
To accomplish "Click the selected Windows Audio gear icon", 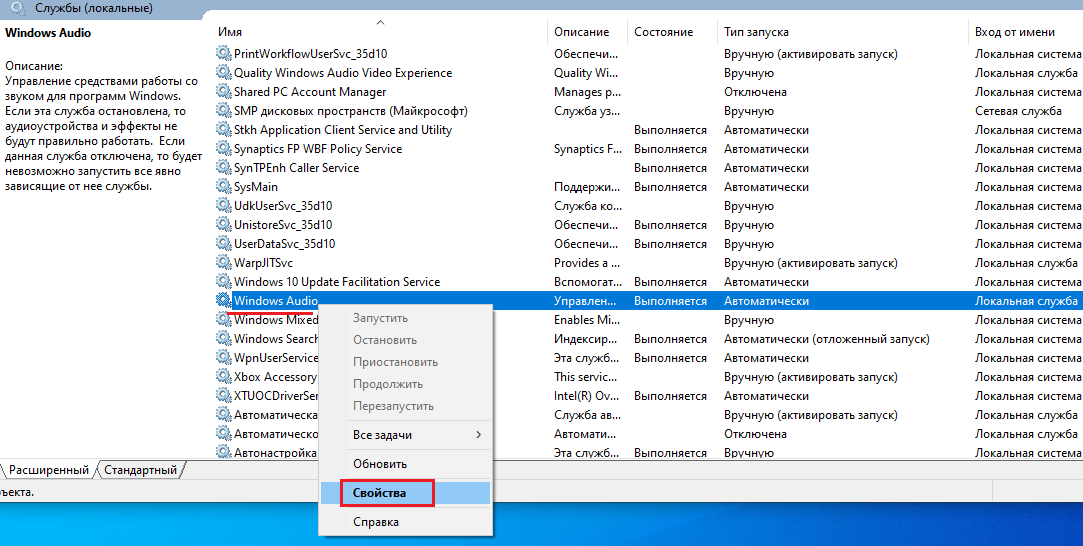I will (223, 300).
